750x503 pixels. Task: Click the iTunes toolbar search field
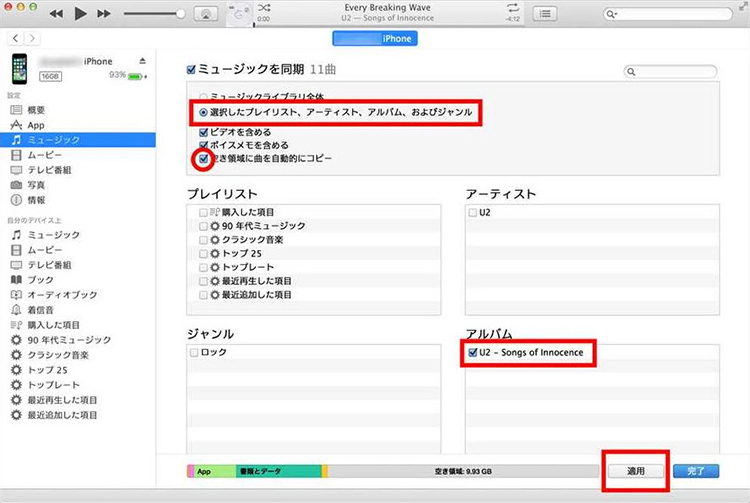pos(668,14)
